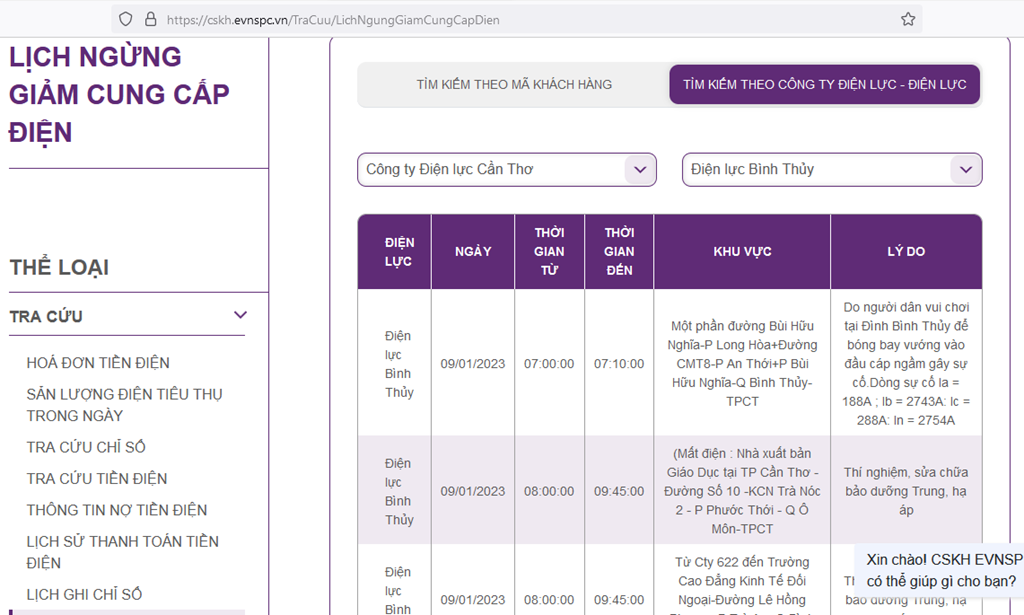The image size is (1024, 615).
Task: Click the bookmark star icon in address bar
Action: [x=907, y=19]
